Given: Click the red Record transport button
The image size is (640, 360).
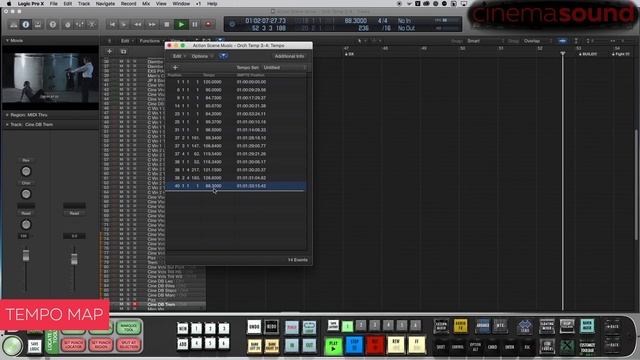Looking at the screenshot, I should (208, 24).
